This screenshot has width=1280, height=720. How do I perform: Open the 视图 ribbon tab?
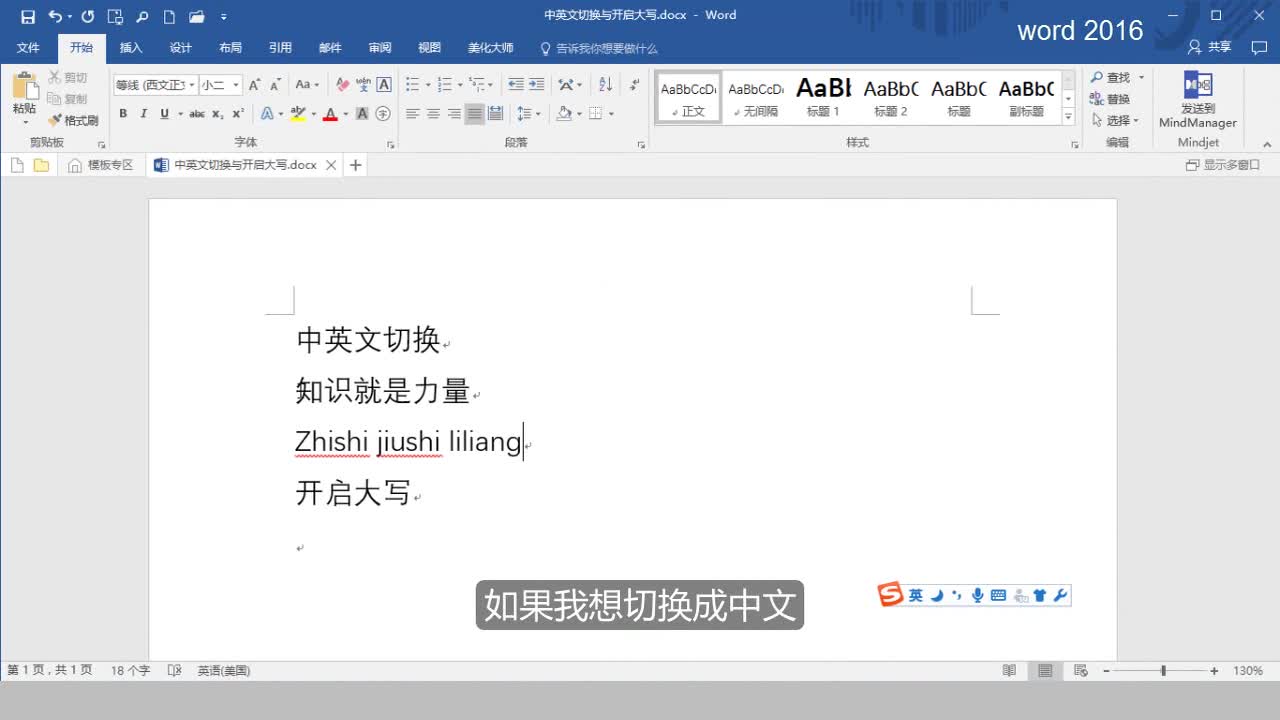429,46
